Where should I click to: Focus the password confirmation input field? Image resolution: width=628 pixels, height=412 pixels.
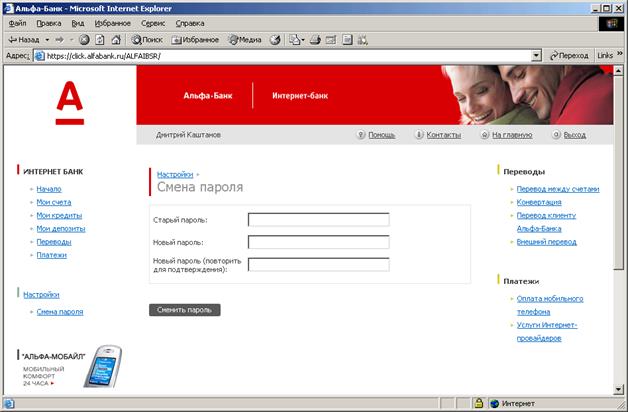coord(319,265)
